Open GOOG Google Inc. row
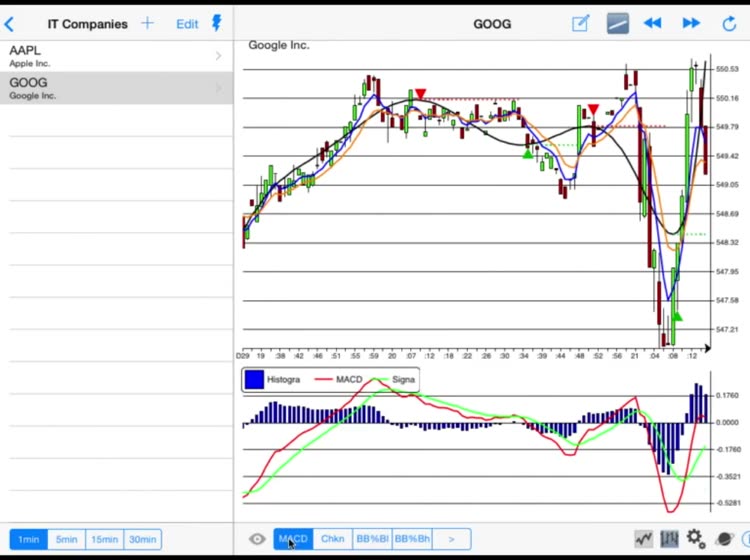The image size is (750, 560). [x=116, y=88]
